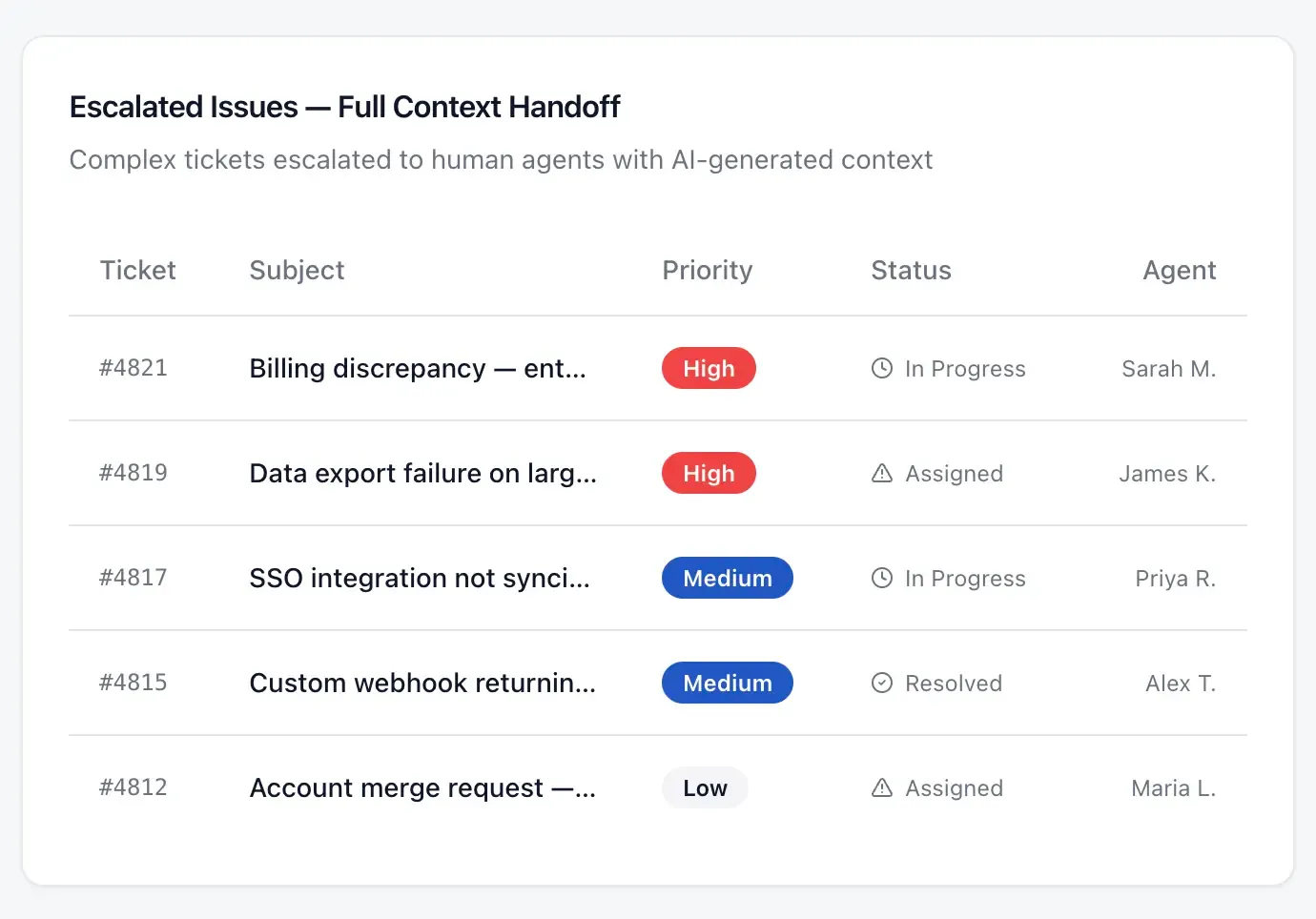Screen dimensions: 1316x919
Task: Switch to the Priority column header
Action: 707,270
